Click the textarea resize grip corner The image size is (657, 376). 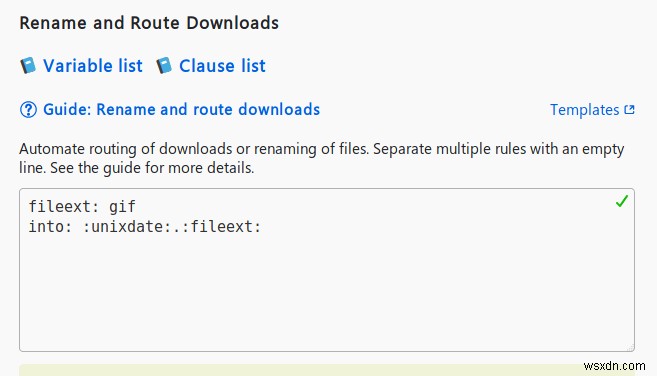(x=630, y=347)
